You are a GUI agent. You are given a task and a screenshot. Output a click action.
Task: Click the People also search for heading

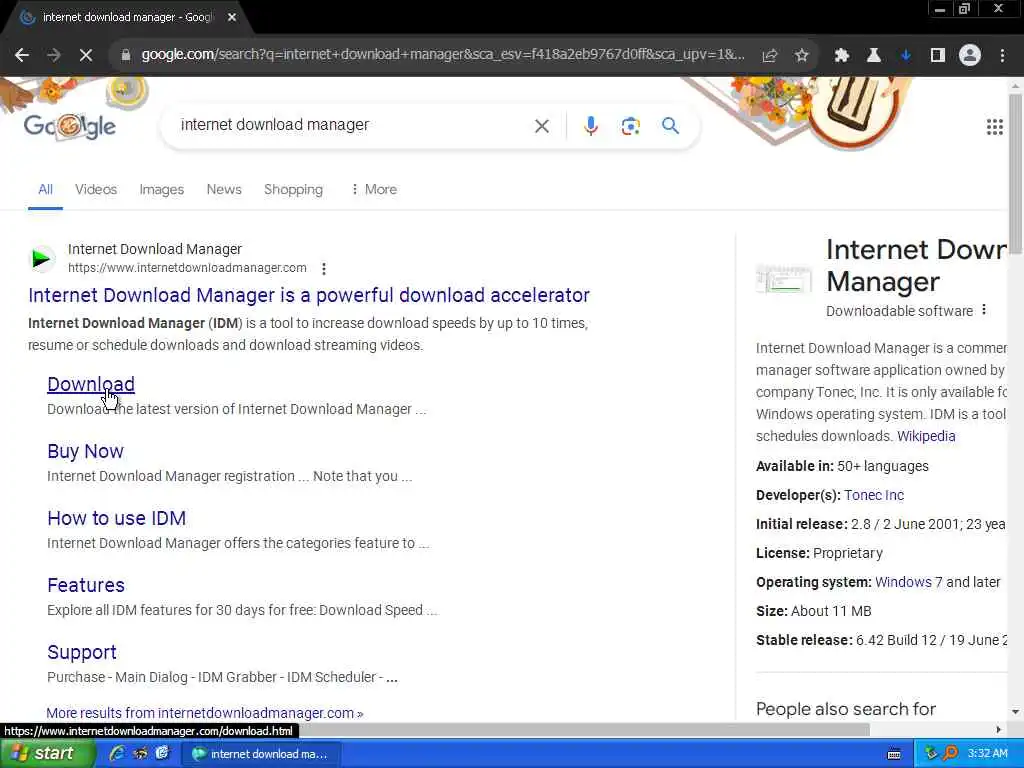[x=846, y=709]
